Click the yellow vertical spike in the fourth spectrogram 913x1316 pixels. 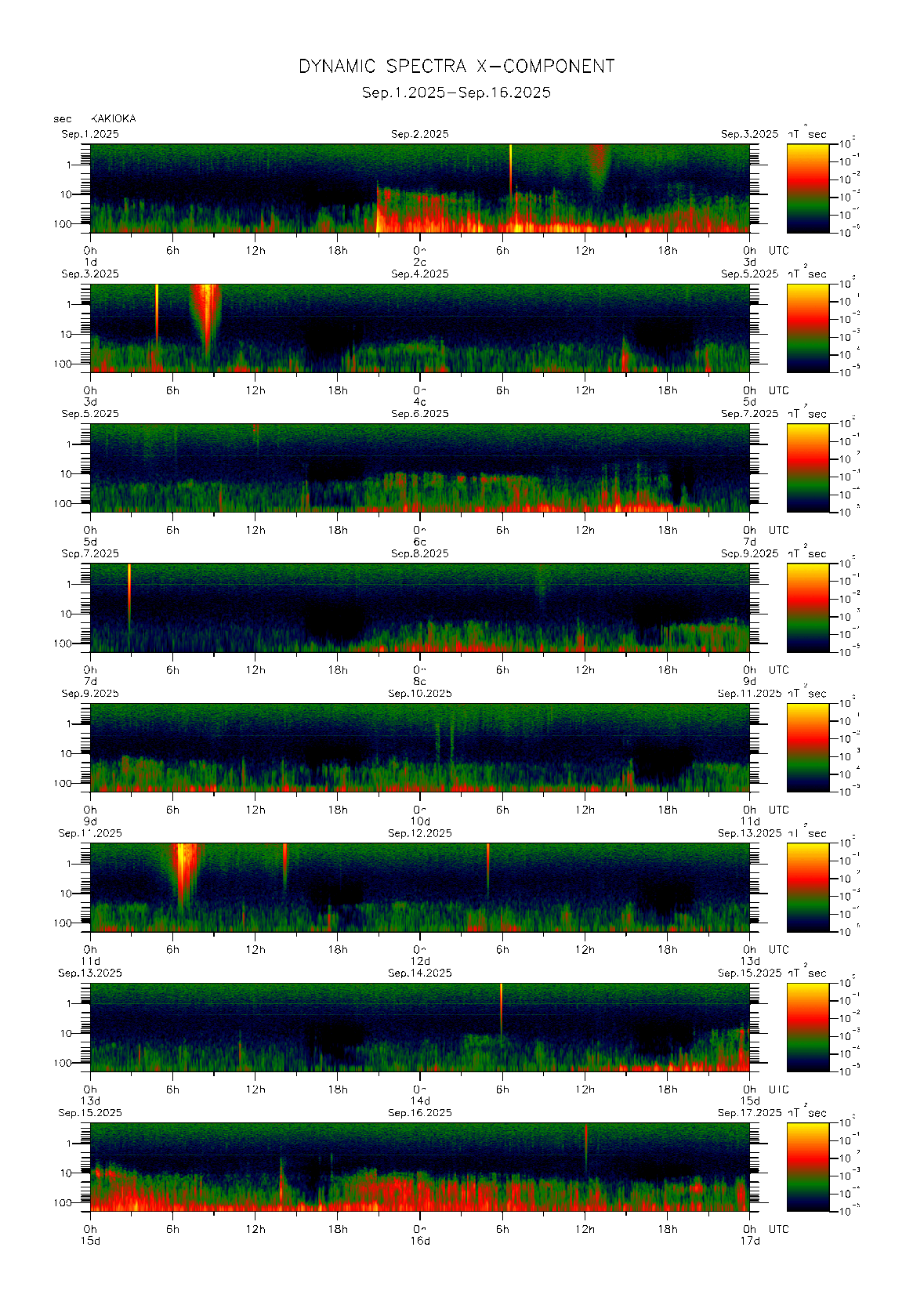129,584
